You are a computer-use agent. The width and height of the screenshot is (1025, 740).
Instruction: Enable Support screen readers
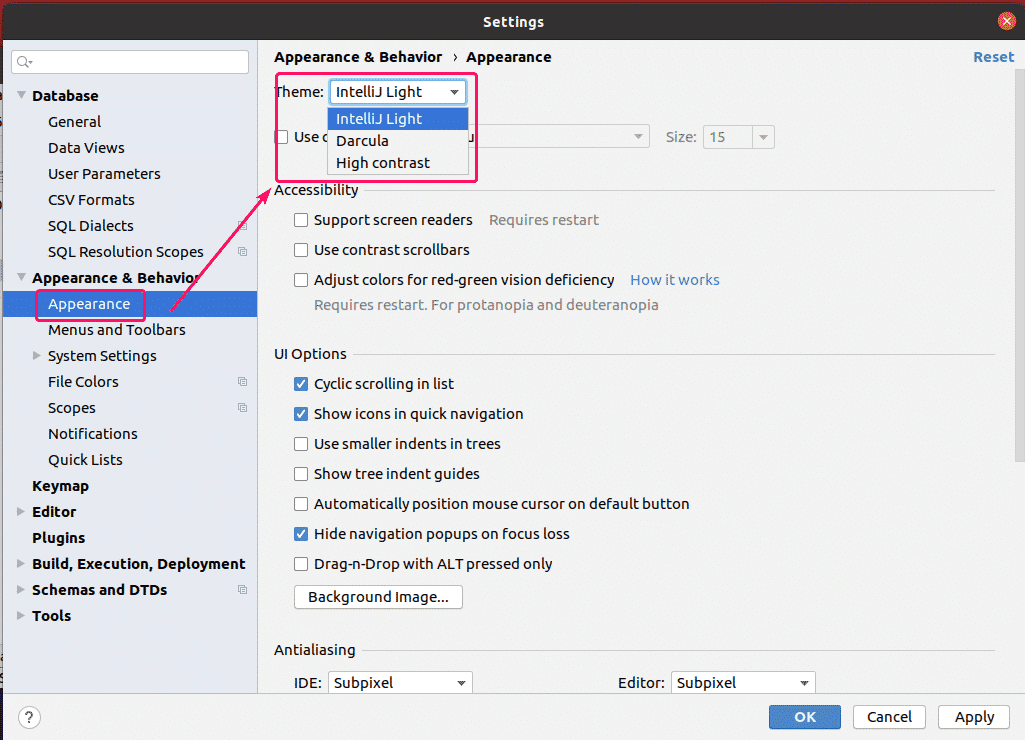pyautogui.click(x=301, y=220)
